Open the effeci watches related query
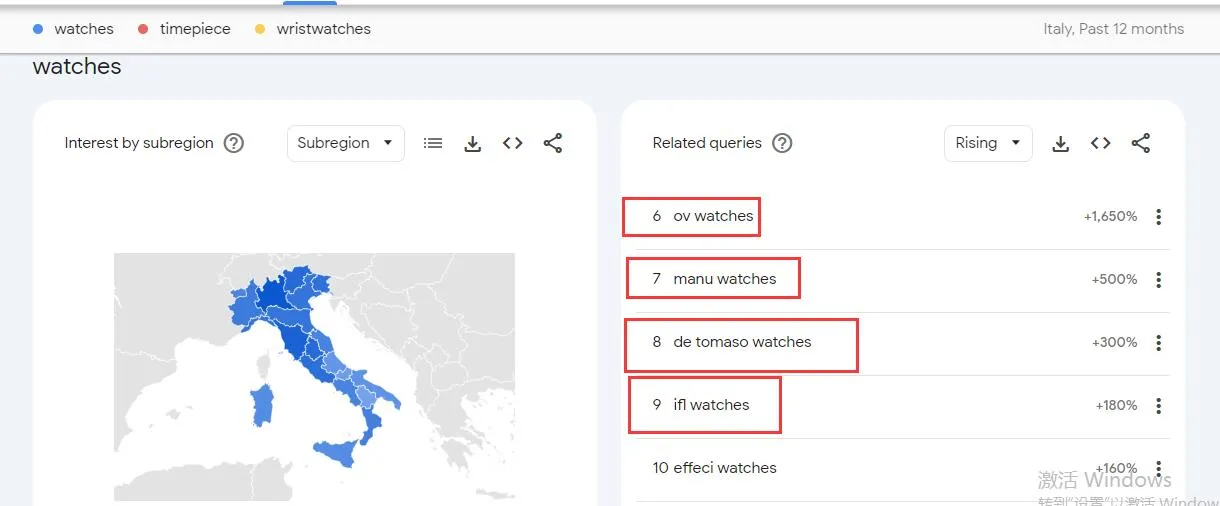Viewport: 1220px width, 506px height. [724, 468]
